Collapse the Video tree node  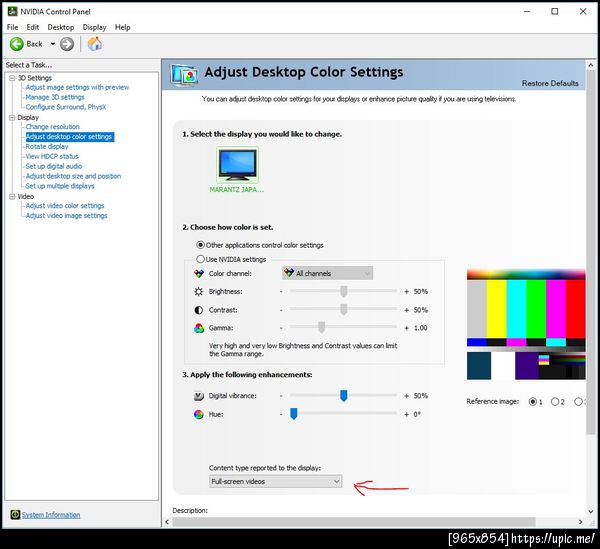click(12, 196)
